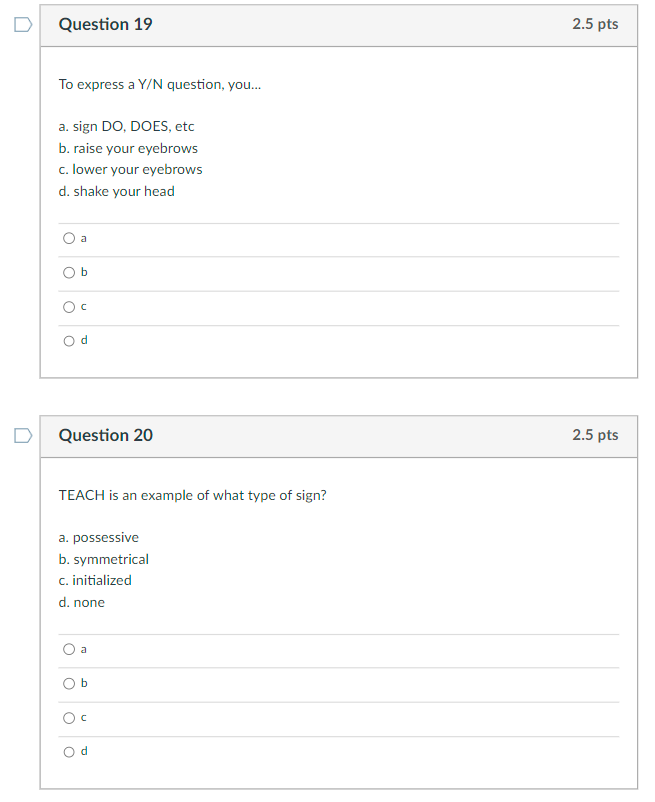The height and width of the screenshot is (802, 655).
Task: Click the "TEACH is an example" prompt text
Action: coord(192,495)
